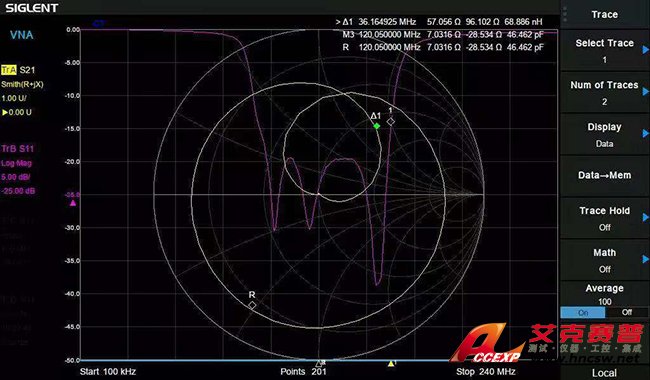
Task: Click the Average 100 value field
Action: pyautogui.click(x=604, y=302)
